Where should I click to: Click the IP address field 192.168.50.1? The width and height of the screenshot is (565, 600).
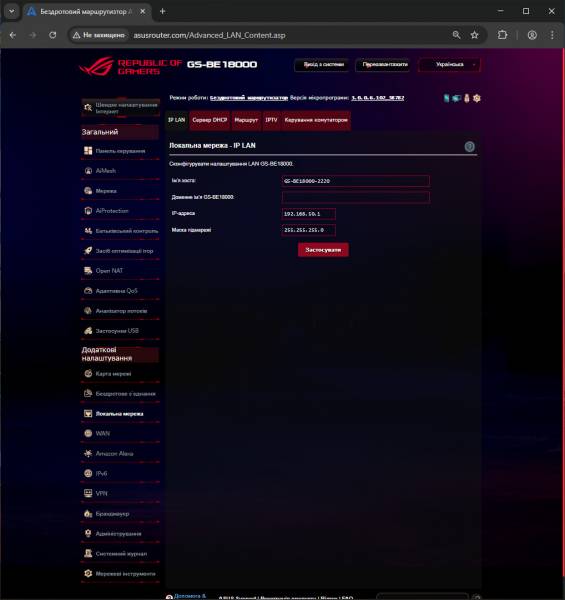coord(309,214)
